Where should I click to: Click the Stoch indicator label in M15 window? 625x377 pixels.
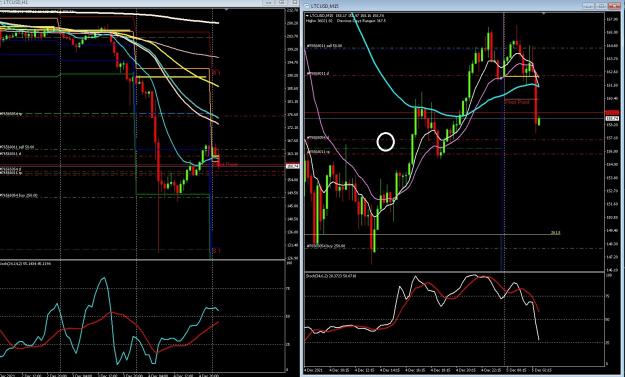(331, 276)
